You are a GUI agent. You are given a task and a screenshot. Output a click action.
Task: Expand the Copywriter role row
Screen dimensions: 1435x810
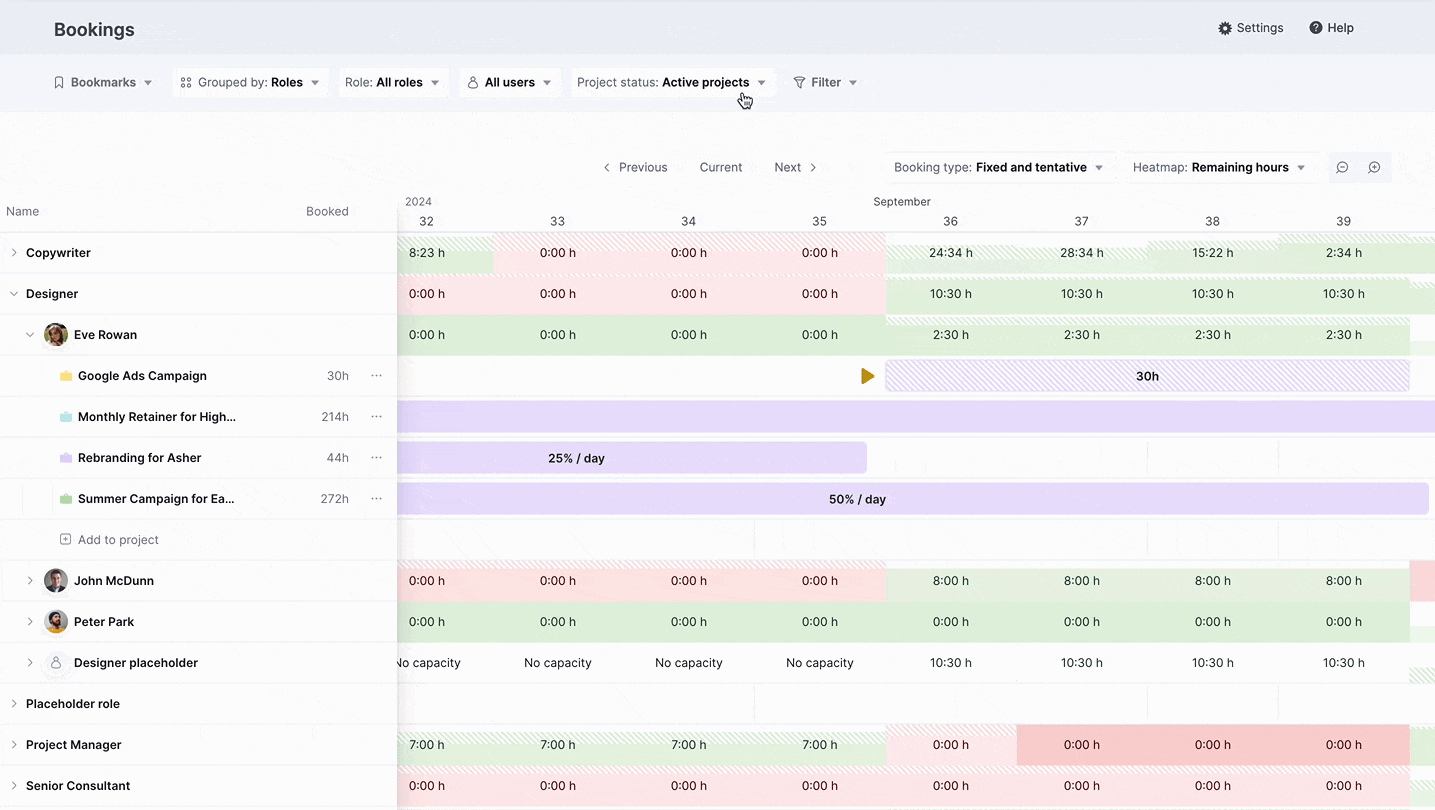click(x=14, y=253)
